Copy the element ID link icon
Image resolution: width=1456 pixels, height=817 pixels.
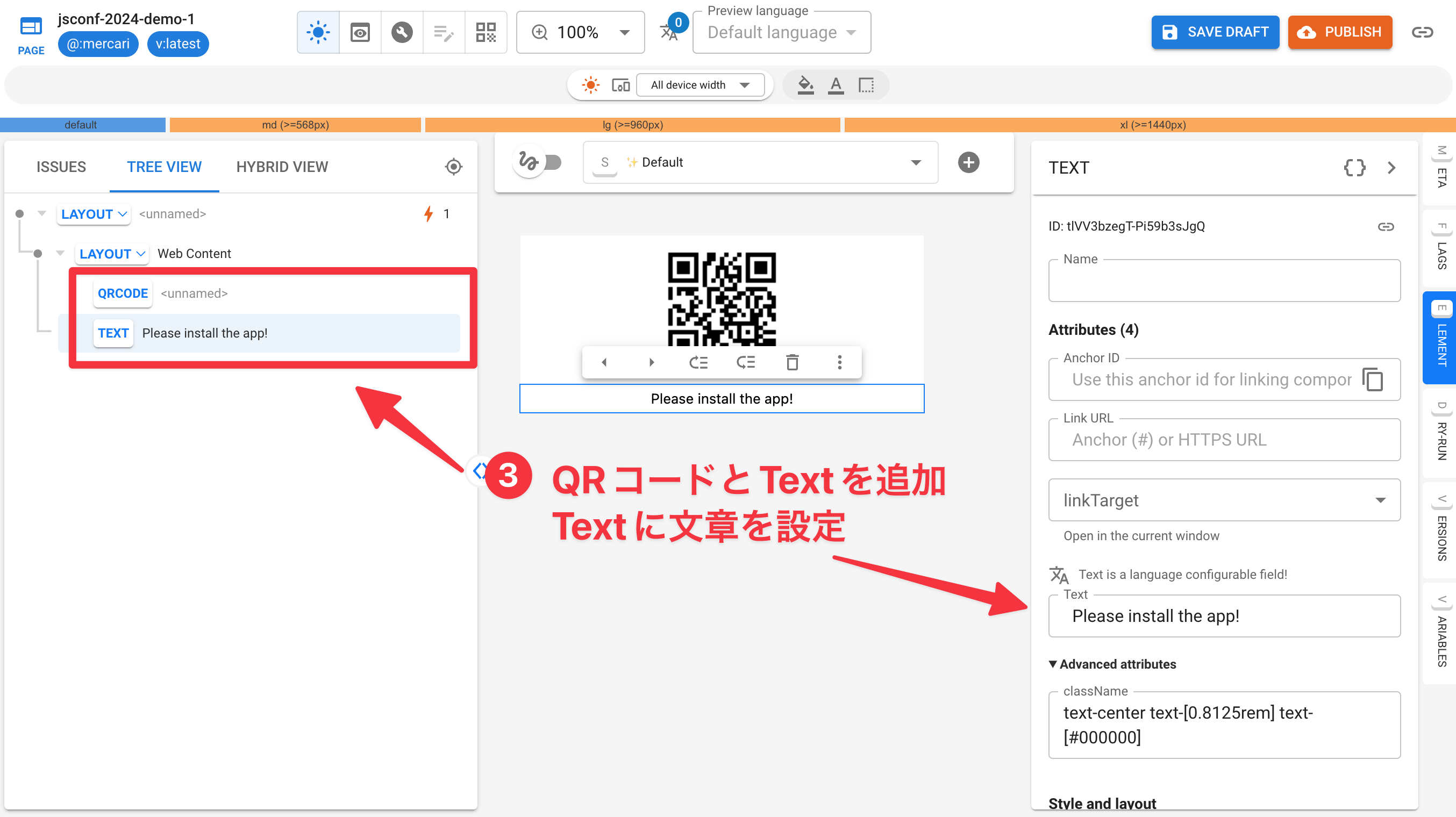[x=1386, y=227]
